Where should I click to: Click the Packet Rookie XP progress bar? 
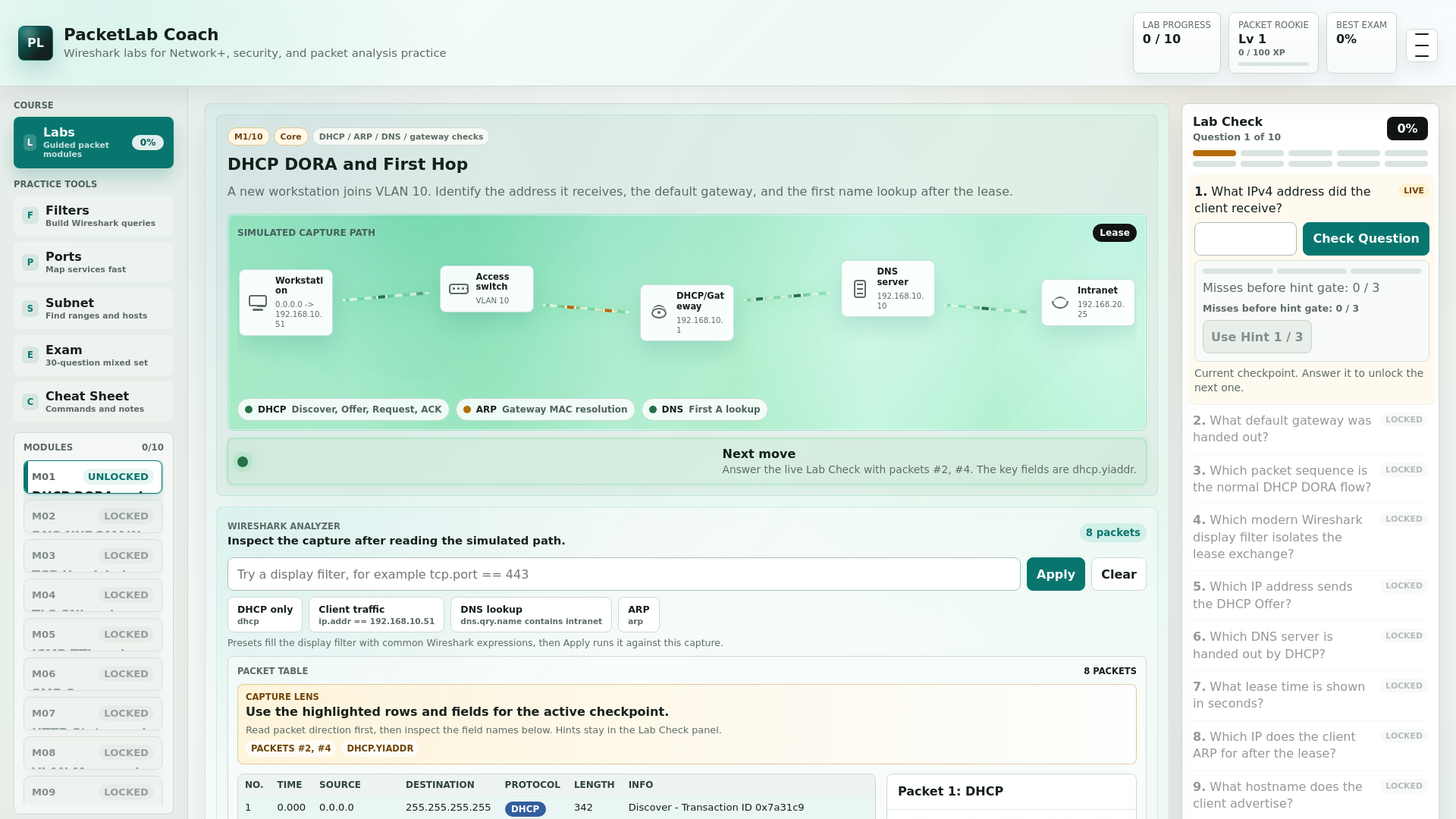coord(1273,64)
